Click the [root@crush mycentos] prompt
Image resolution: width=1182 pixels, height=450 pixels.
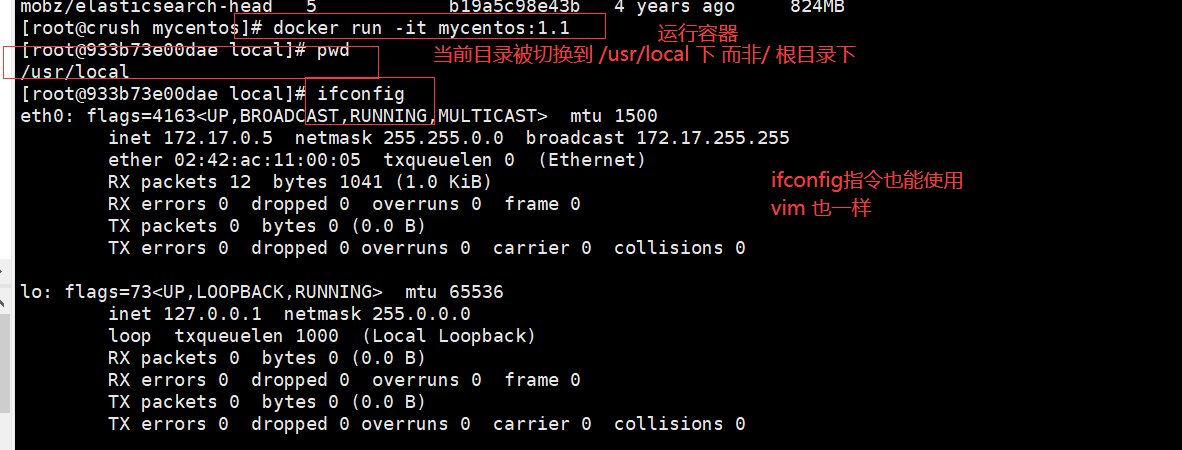pos(130,28)
